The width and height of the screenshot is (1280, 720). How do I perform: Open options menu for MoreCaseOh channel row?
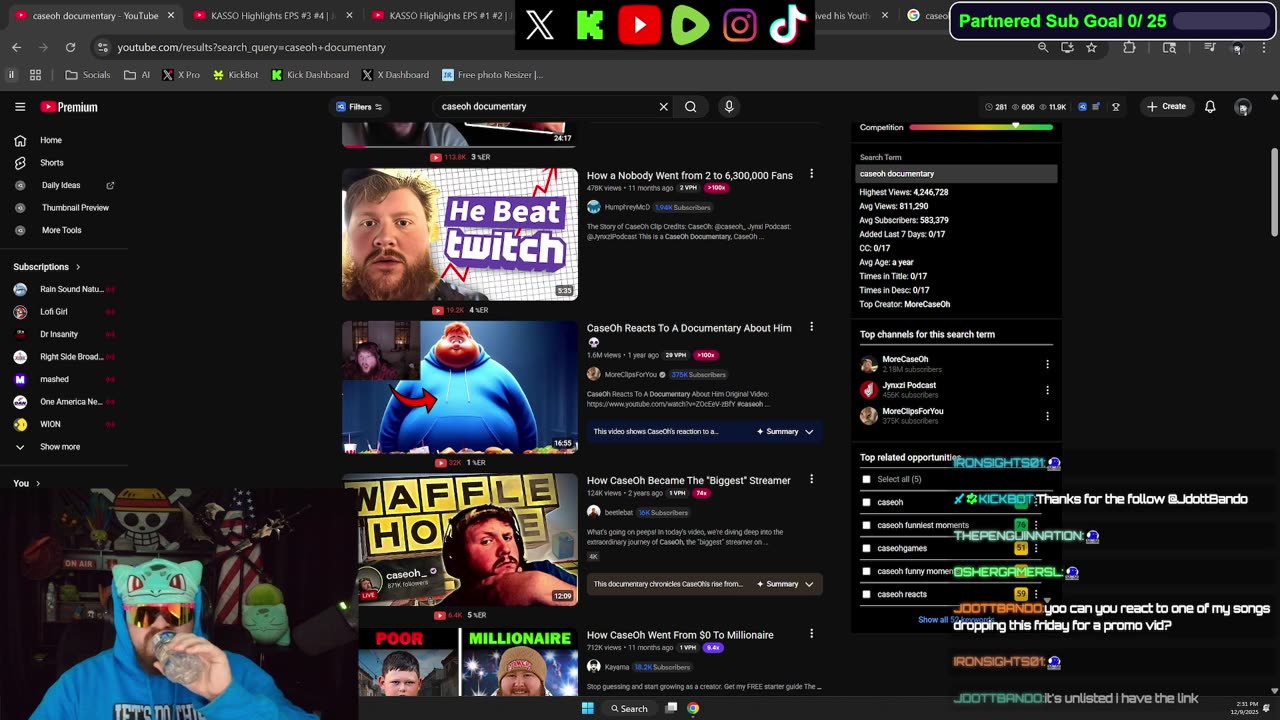click(1047, 364)
